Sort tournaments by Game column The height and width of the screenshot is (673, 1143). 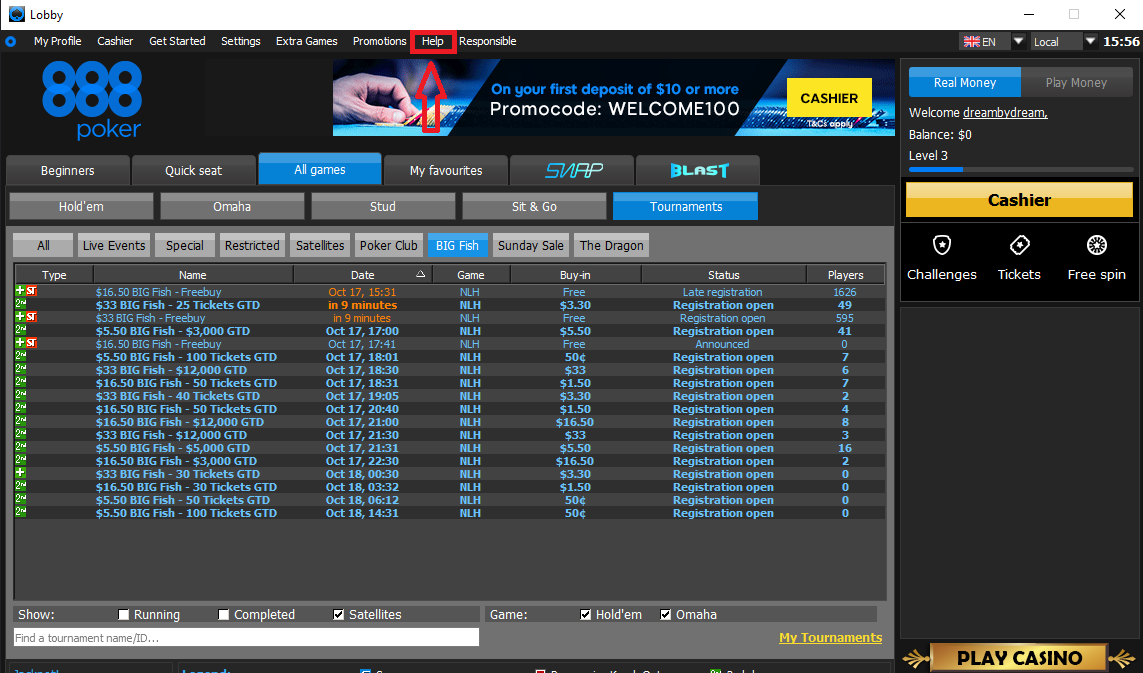pos(471,275)
